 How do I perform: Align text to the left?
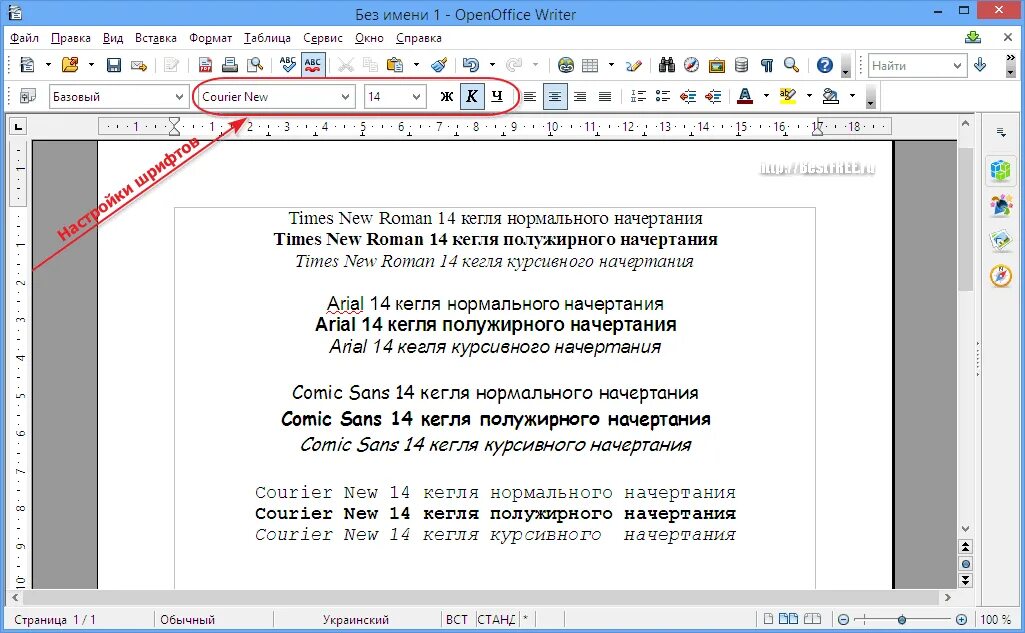tap(530, 97)
